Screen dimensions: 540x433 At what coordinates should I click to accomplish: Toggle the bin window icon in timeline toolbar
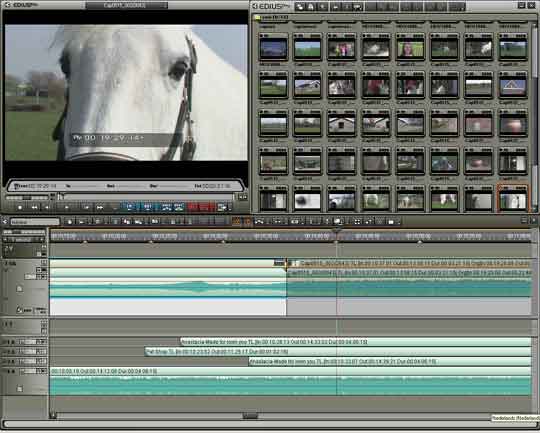click(x=391, y=221)
